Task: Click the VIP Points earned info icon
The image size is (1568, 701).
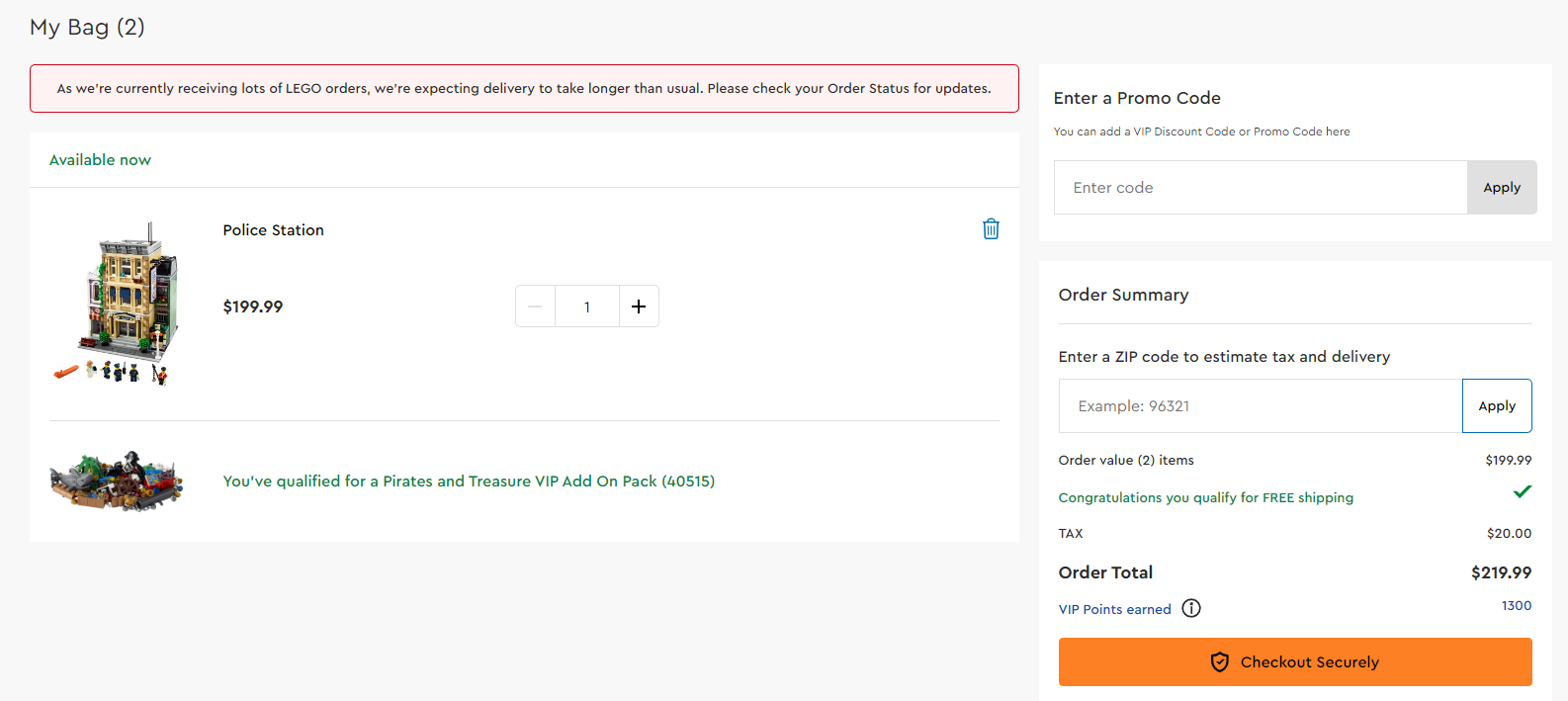Action: pyautogui.click(x=1191, y=608)
